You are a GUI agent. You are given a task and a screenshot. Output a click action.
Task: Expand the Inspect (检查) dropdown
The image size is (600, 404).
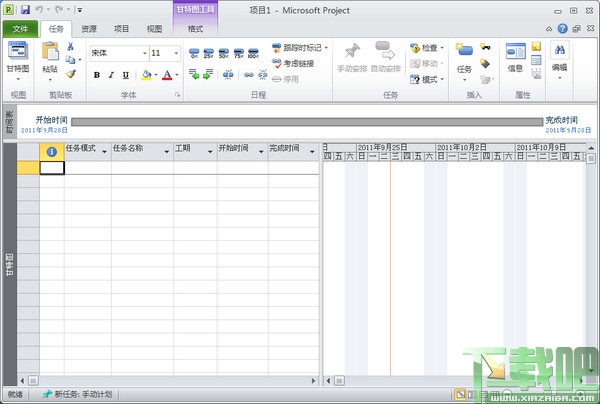pyautogui.click(x=442, y=48)
